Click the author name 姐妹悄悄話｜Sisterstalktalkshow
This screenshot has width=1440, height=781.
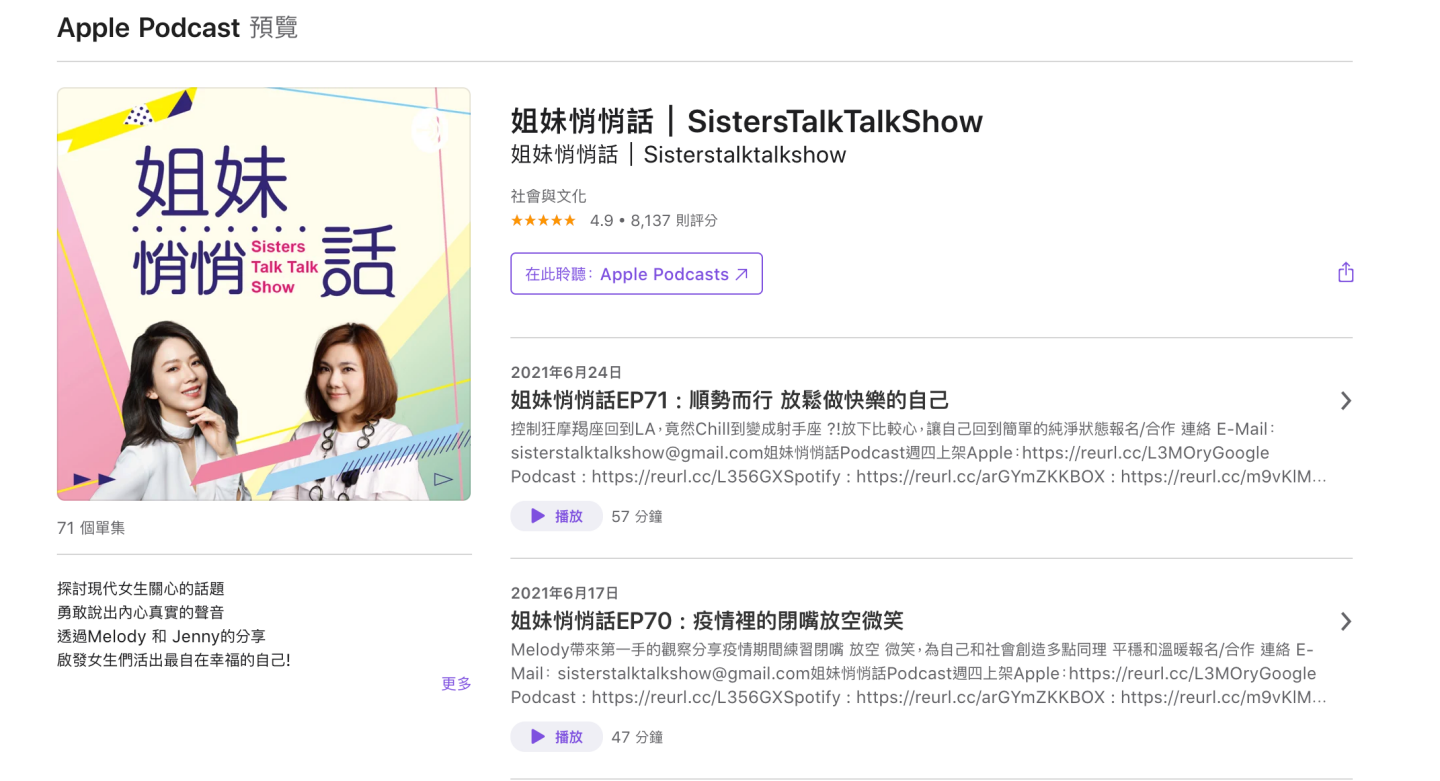click(679, 155)
